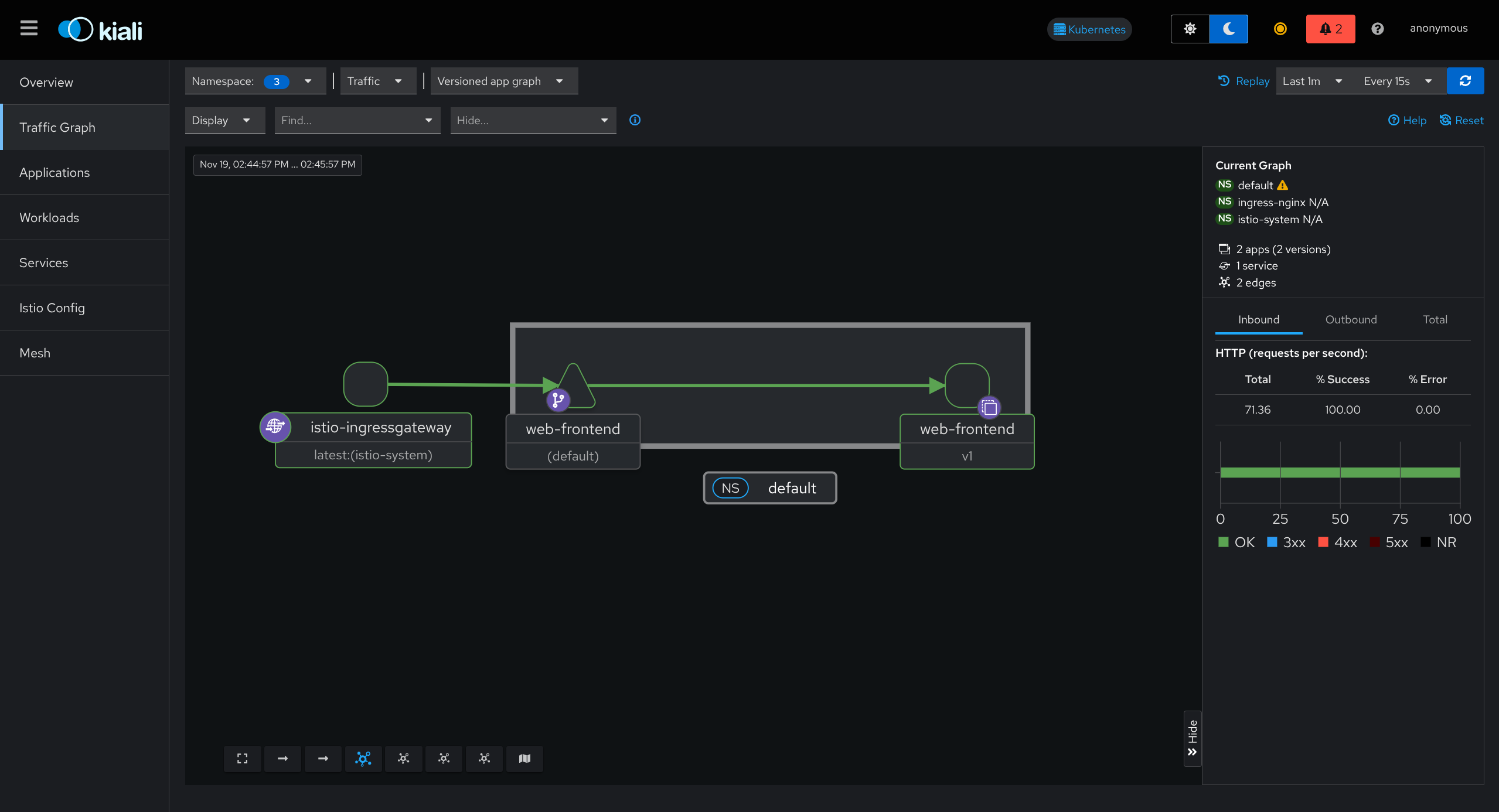Hide the side summary panel
This screenshot has width=1499, height=812.
tap(1193, 738)
